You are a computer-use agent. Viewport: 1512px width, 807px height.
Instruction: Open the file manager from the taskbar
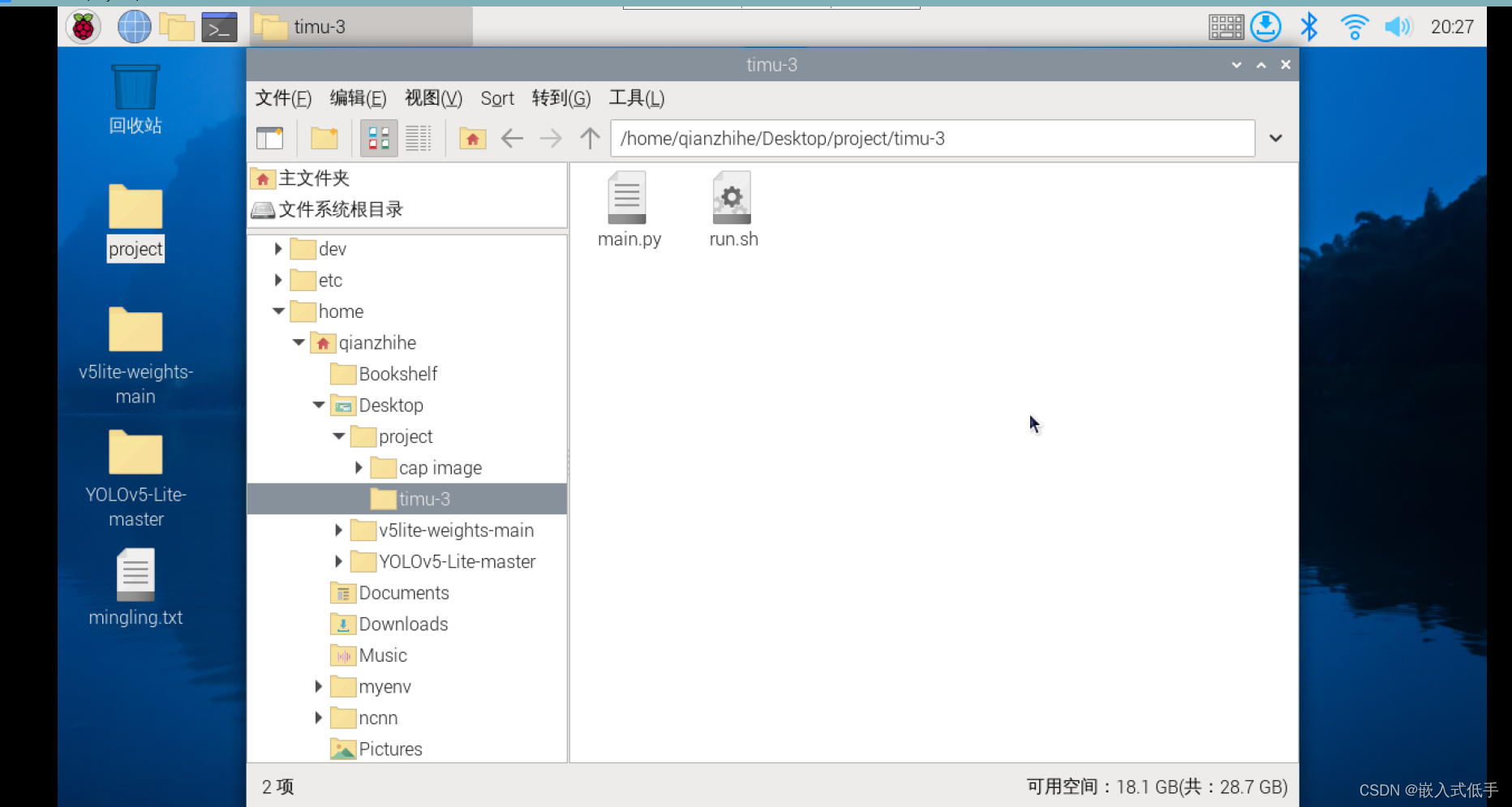pos(176,27)
